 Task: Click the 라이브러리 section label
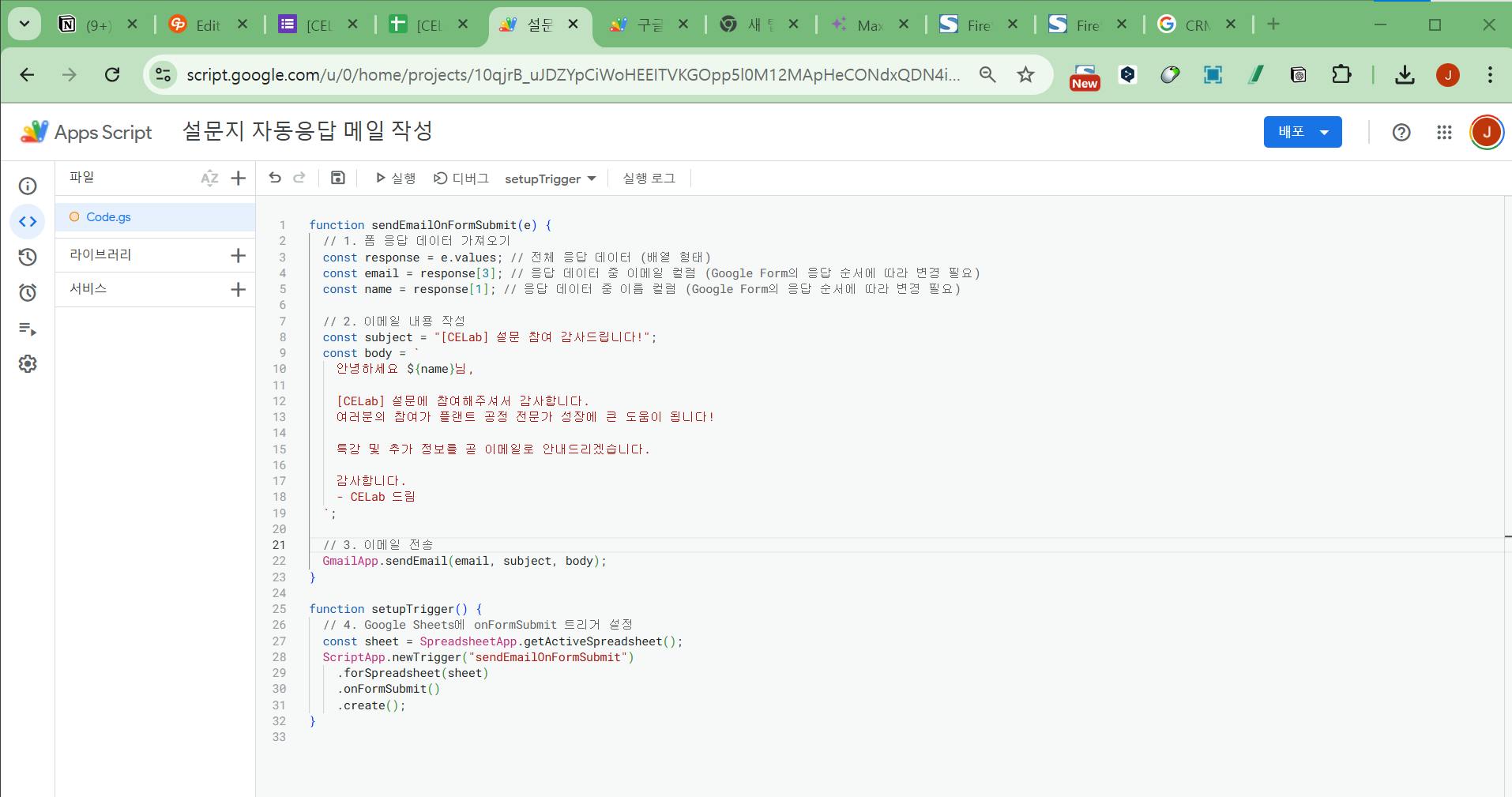(100, 255)
